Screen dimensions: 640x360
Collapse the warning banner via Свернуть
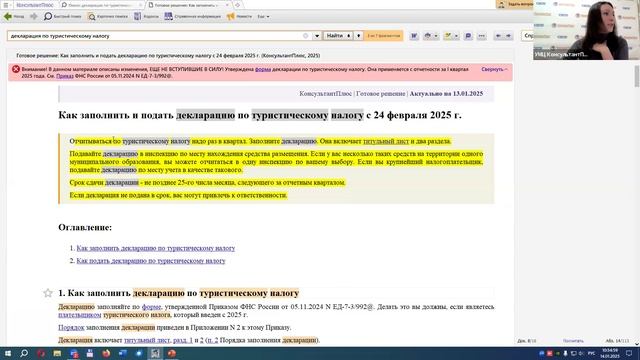(x=494, y=69)
